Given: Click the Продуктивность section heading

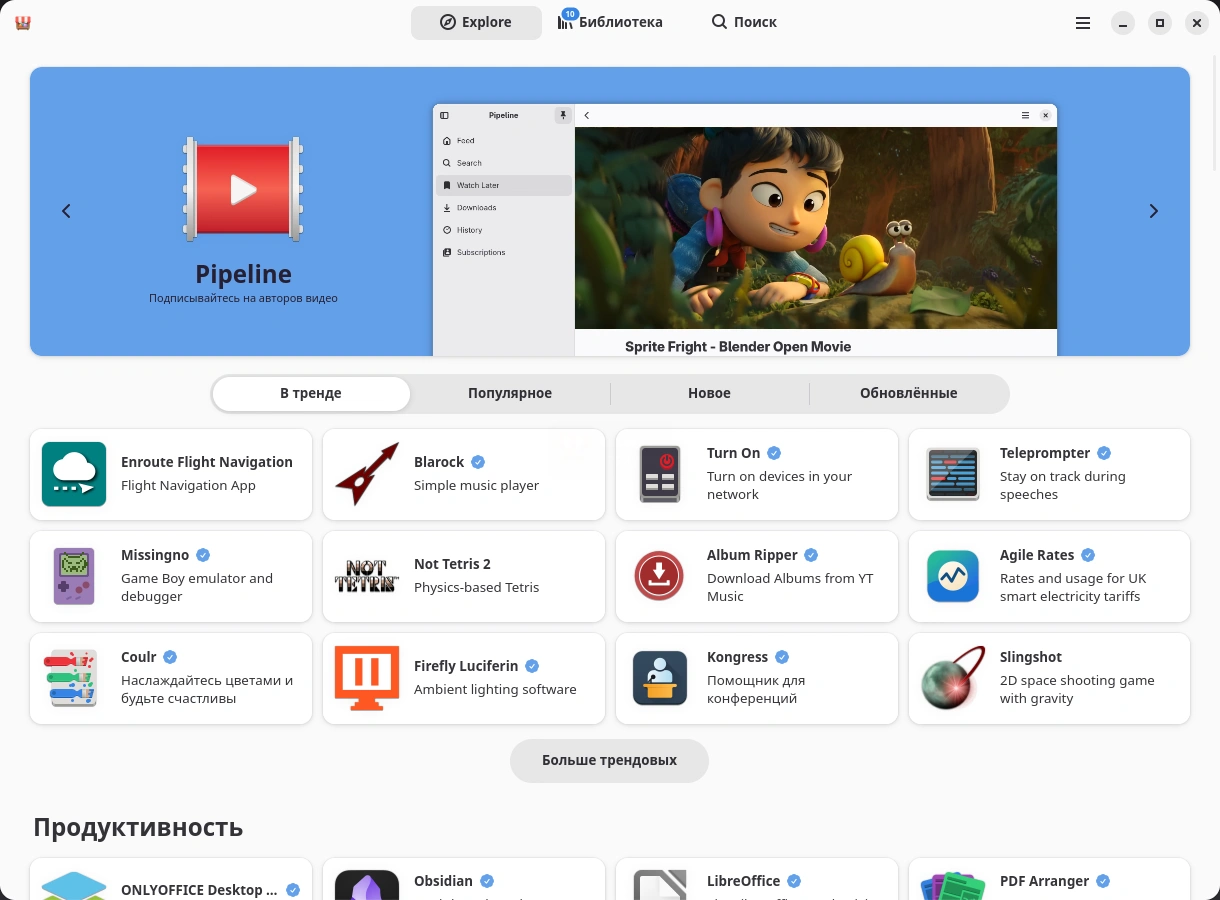Looking at the screenshot, I should [x=138, y=827].
